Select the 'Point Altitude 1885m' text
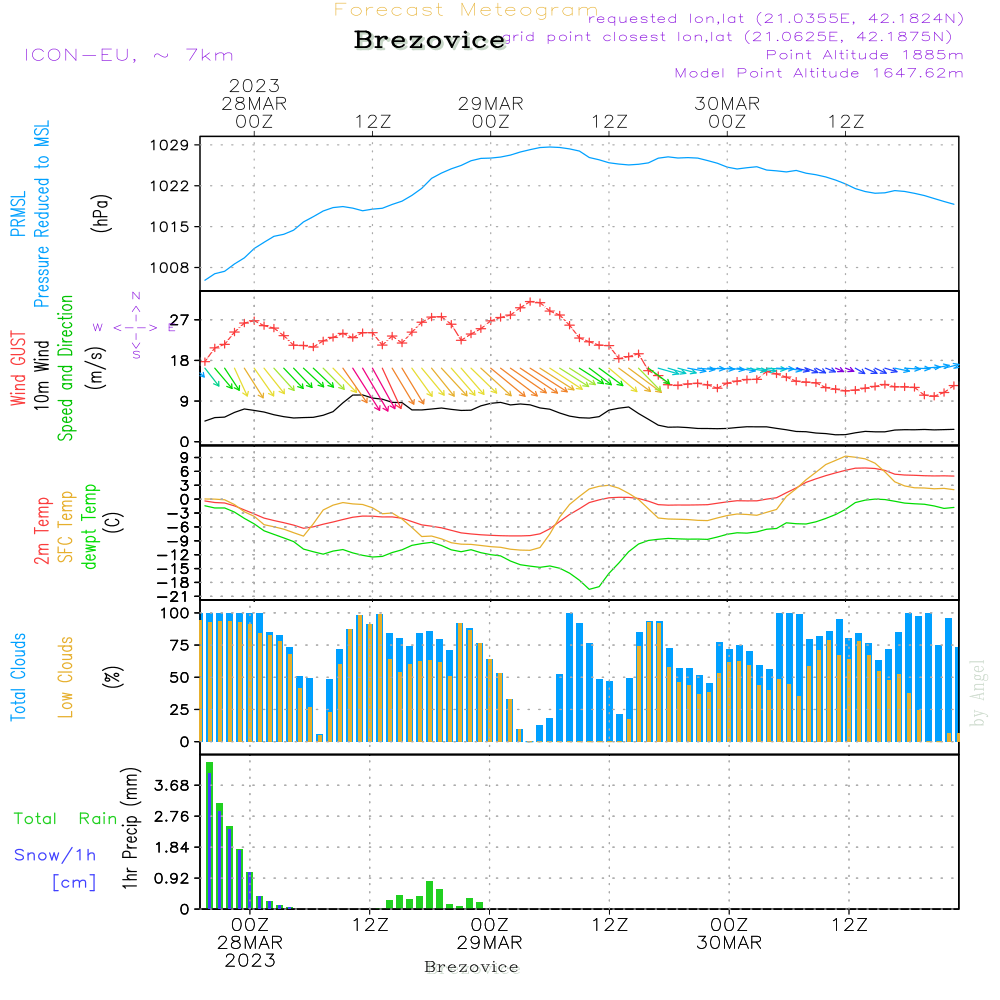Screen dimensions: 1000x1000 (865, 55)
